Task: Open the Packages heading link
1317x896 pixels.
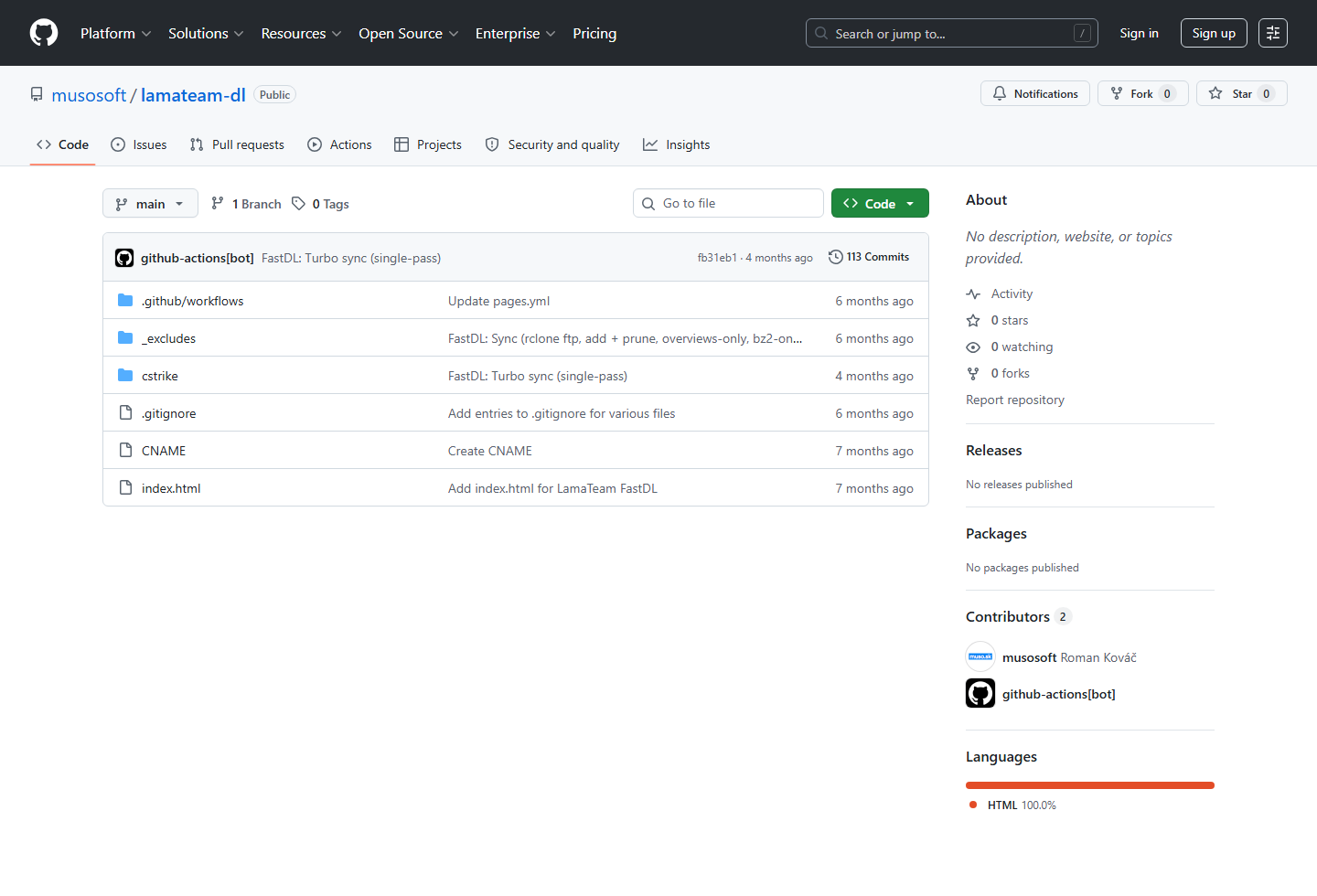Action: 996,533
